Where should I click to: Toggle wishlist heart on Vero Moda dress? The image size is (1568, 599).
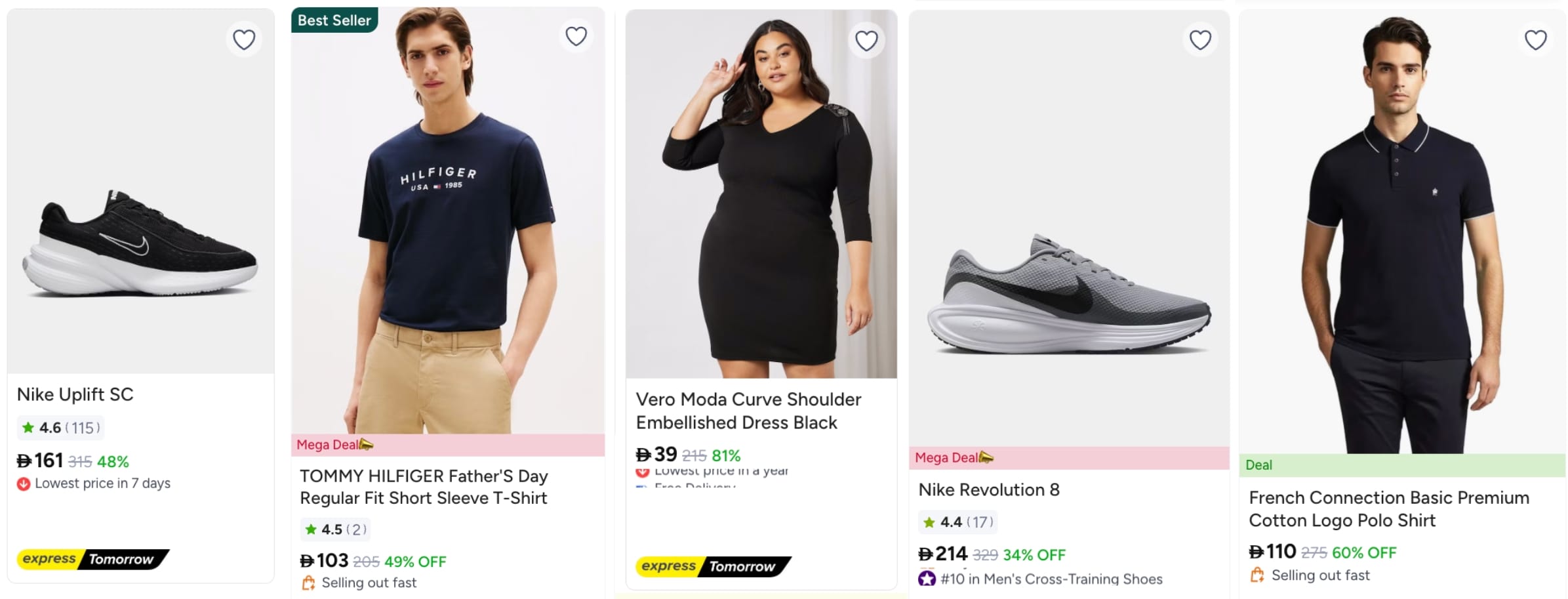pos(866,41)
